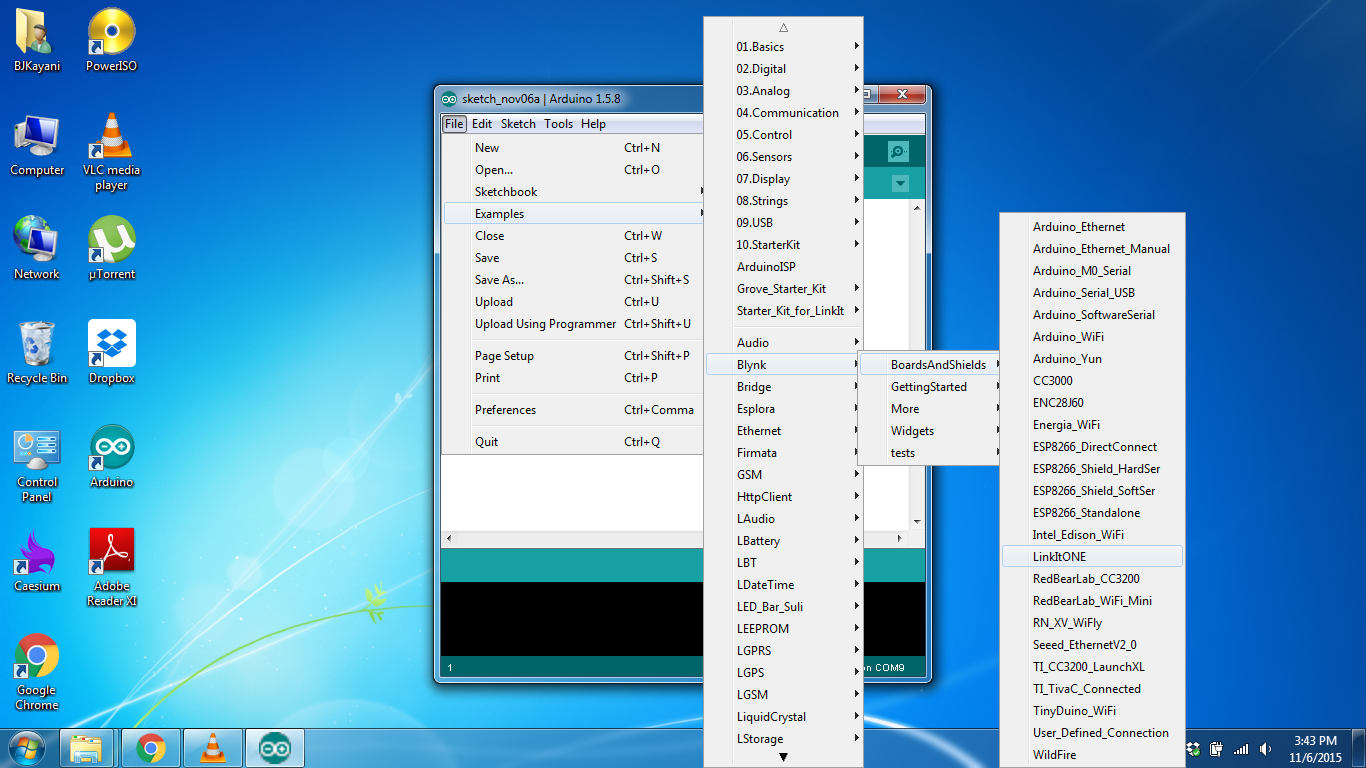Image resolution: width=1366 pixels, height=768 pixels.
Task: Expand the 04.Communication examples submenu
Action: pyautogui.click(x=783, y=113)
